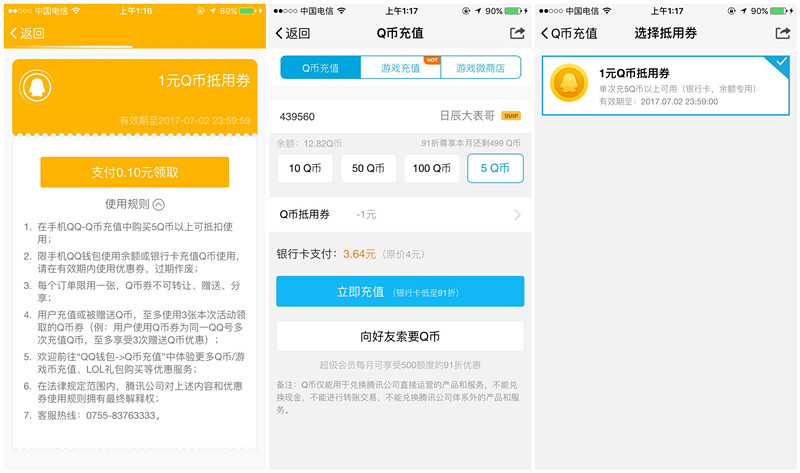
Task: Tap the white QQ penguin logo on orange coupon
Action: click(36, 86)
